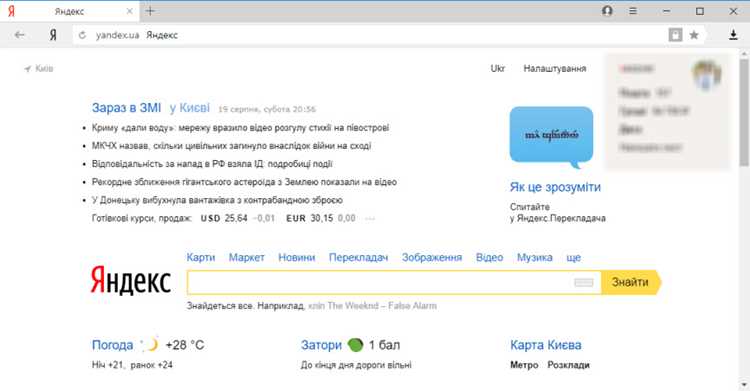Open Карти service link

[201, 257]
